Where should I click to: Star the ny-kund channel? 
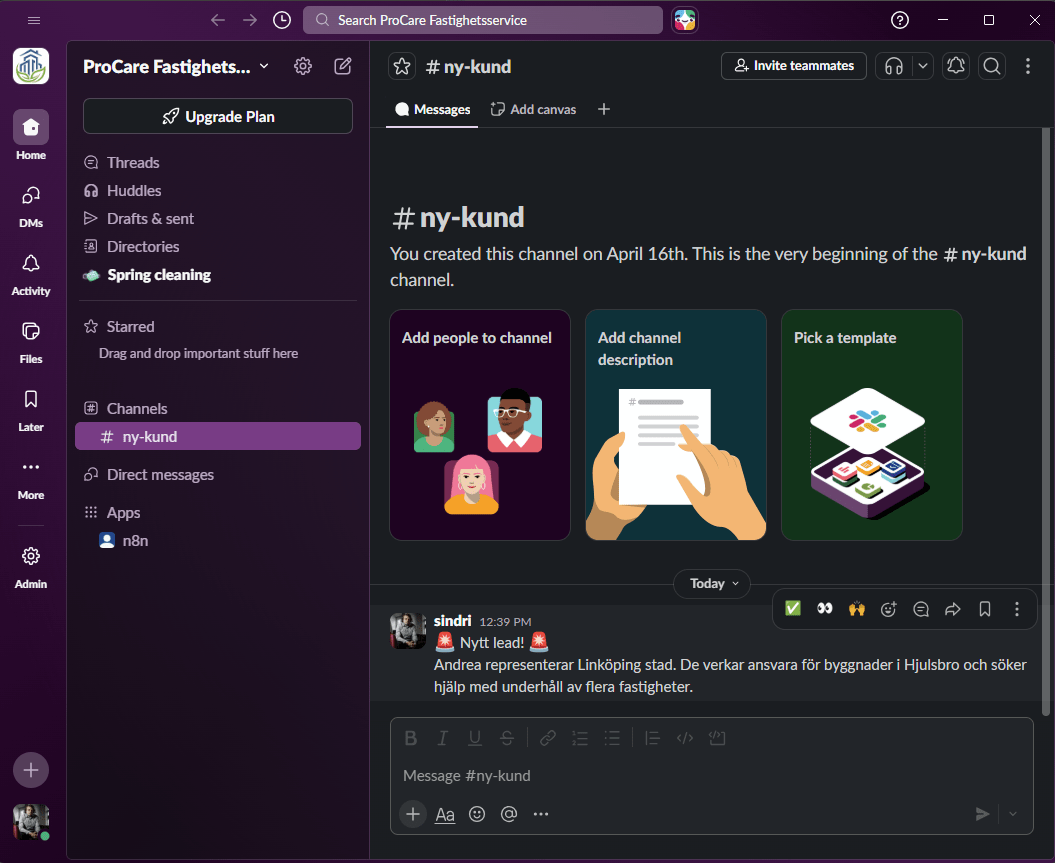click(x=402, y=66)
